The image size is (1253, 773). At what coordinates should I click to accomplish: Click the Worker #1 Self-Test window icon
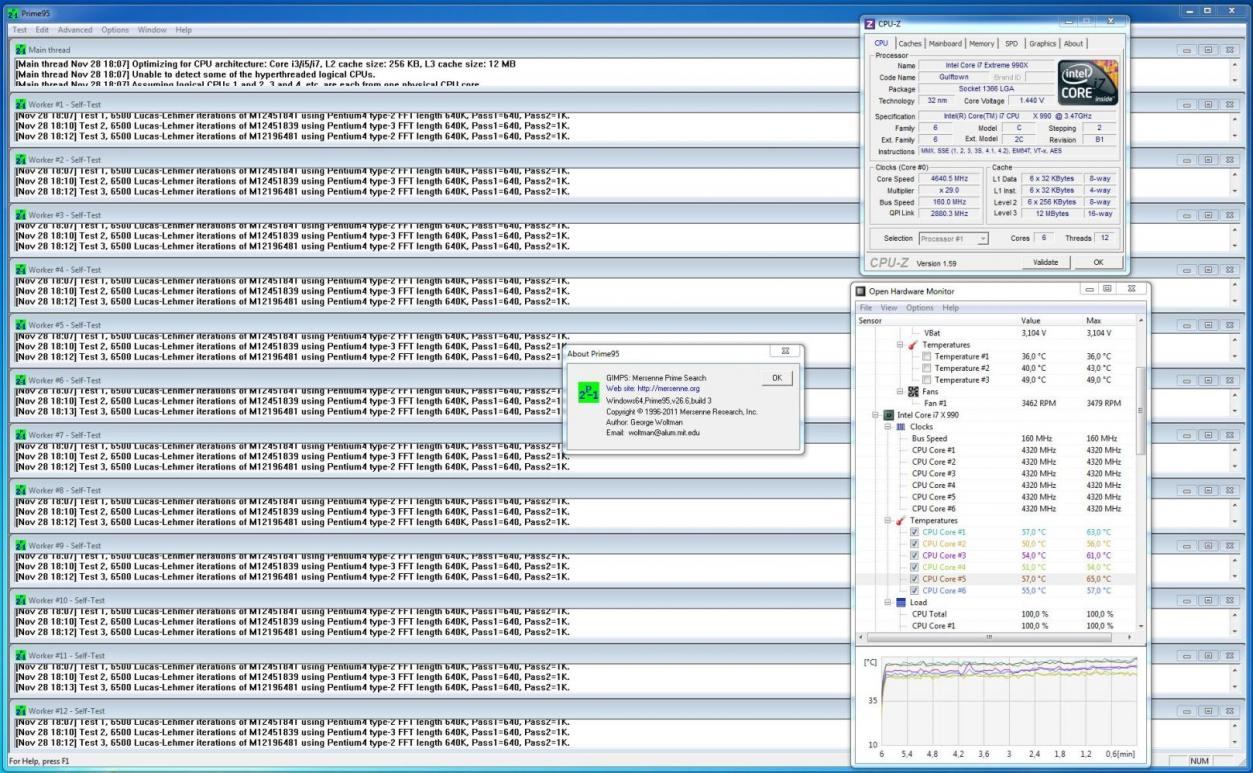pyautogui.click(x=21, y=104)
